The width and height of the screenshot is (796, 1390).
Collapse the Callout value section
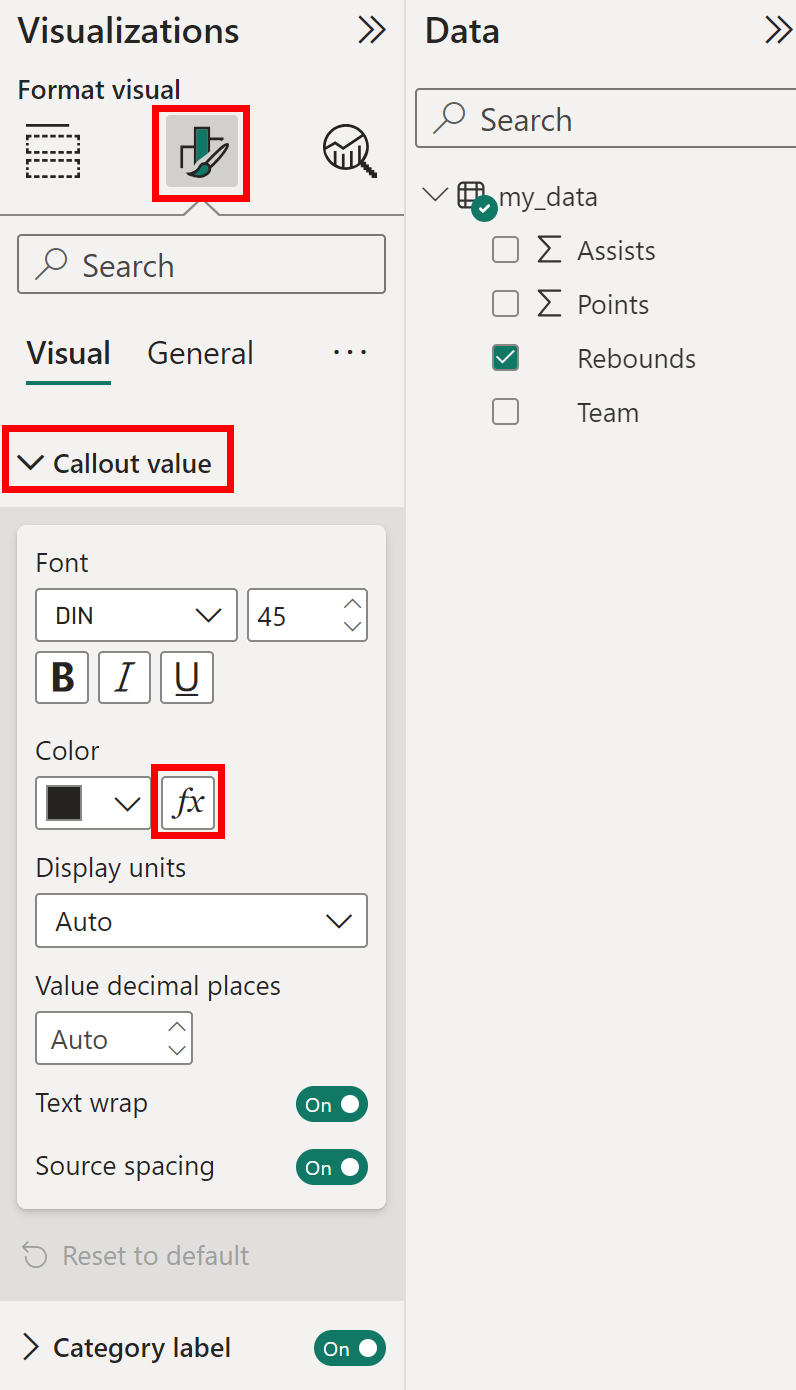tap(31, 461)
